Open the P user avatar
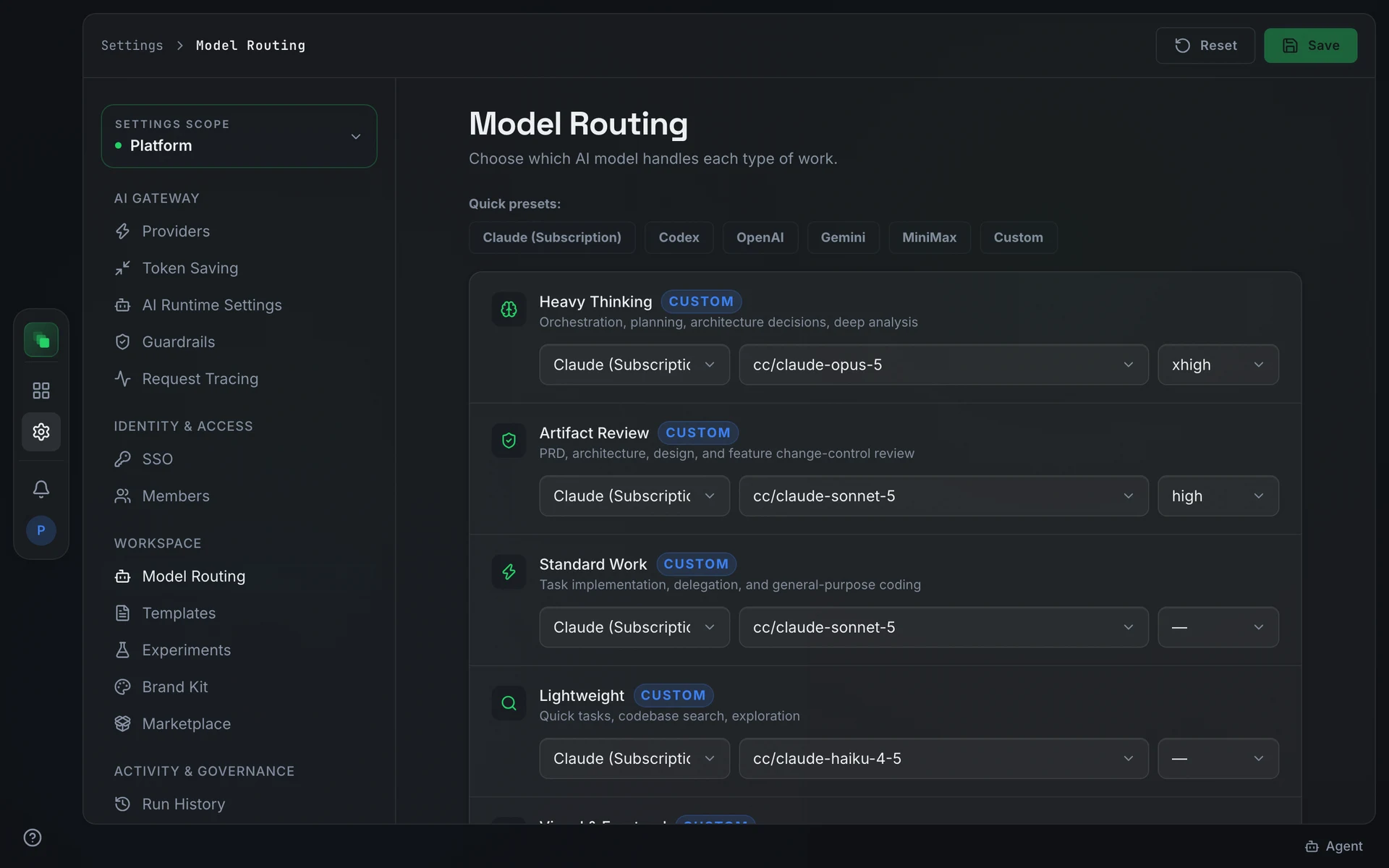 41,530
